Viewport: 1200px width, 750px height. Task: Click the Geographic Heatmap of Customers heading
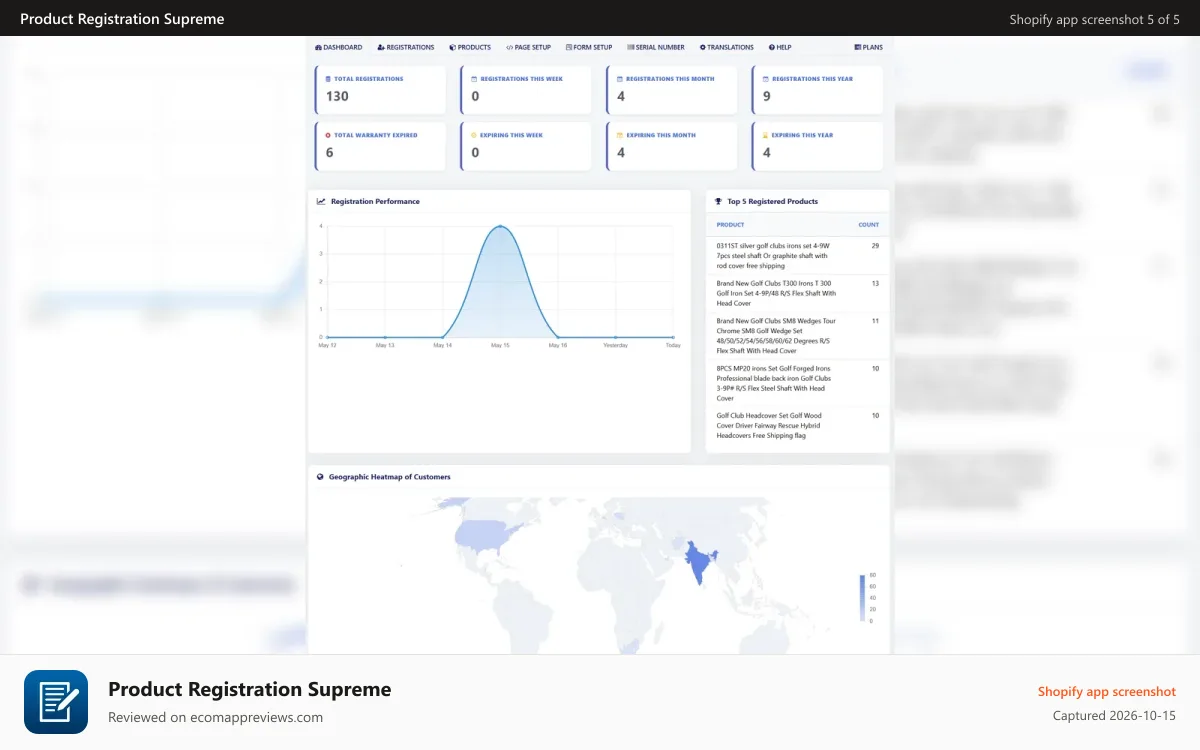[390, 477]
